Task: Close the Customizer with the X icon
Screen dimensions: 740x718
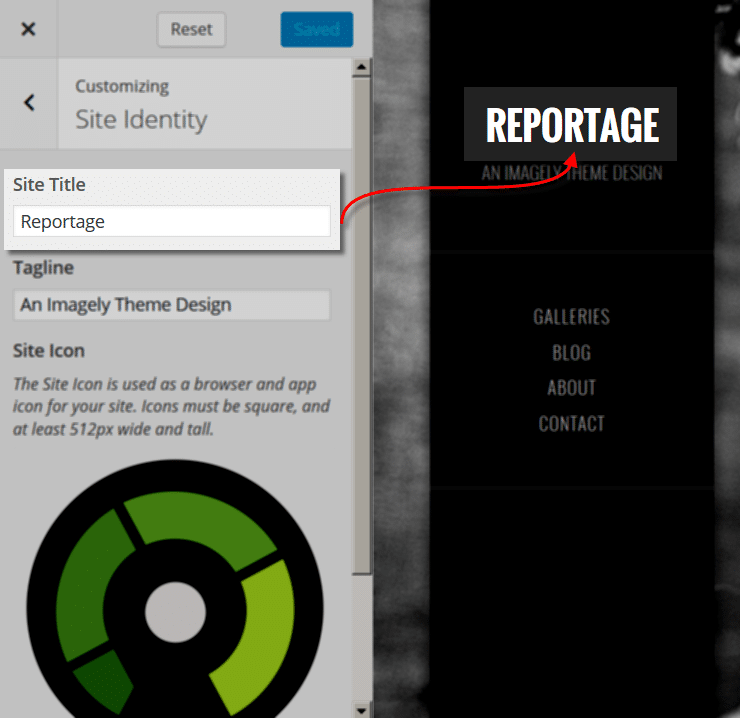Action: click(x=28, y=29)
